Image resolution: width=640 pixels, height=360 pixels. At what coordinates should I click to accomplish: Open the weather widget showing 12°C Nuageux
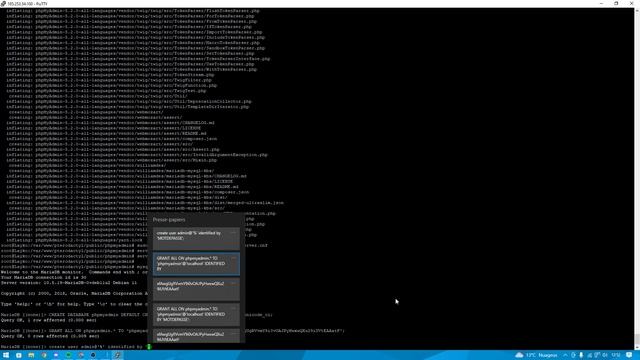pos(536,355)
